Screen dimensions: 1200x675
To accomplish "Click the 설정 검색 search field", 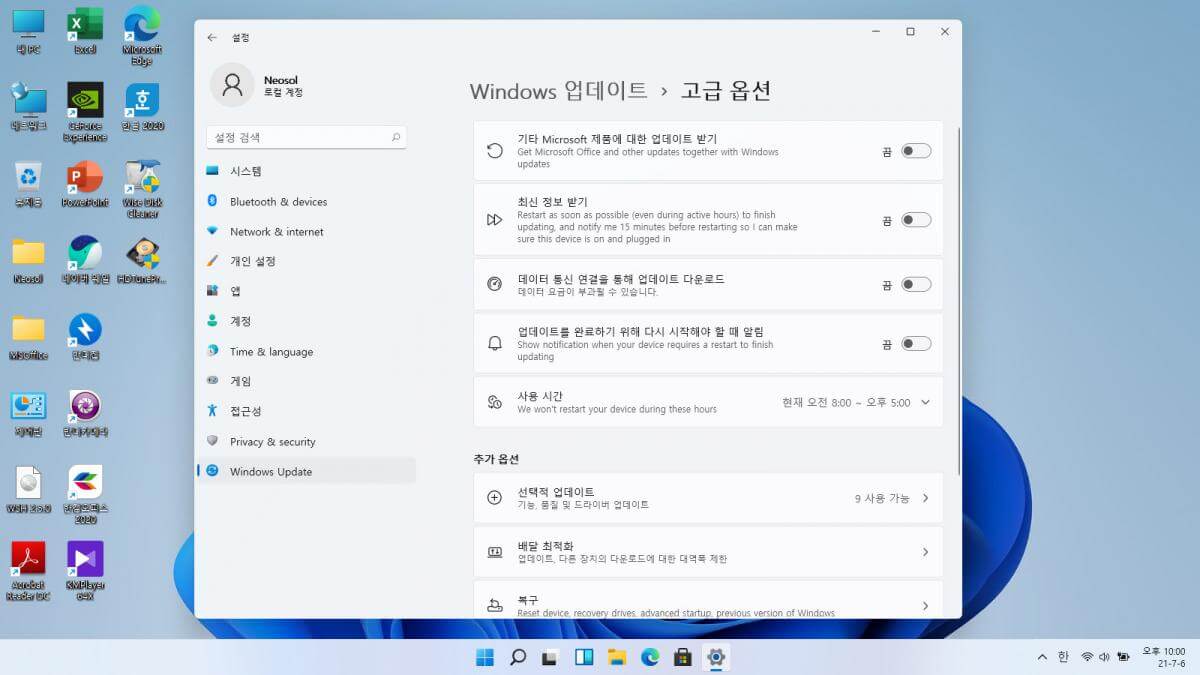I will 306,137.
